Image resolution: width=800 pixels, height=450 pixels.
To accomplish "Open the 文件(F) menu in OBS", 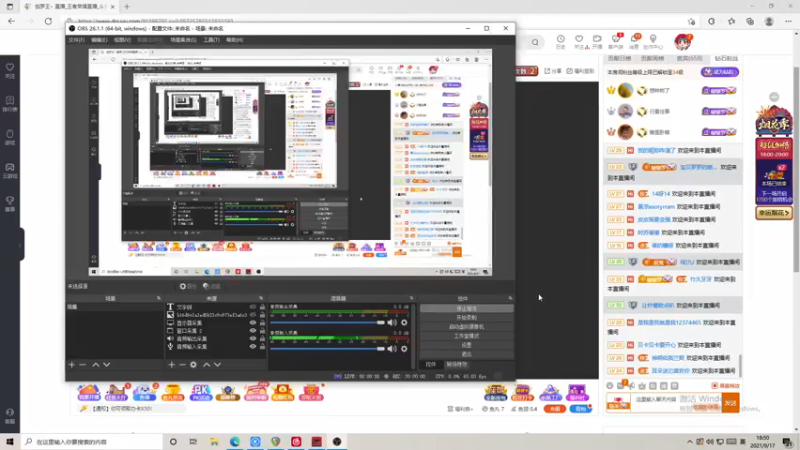I will pyautogui.click(x=77, y=40).
